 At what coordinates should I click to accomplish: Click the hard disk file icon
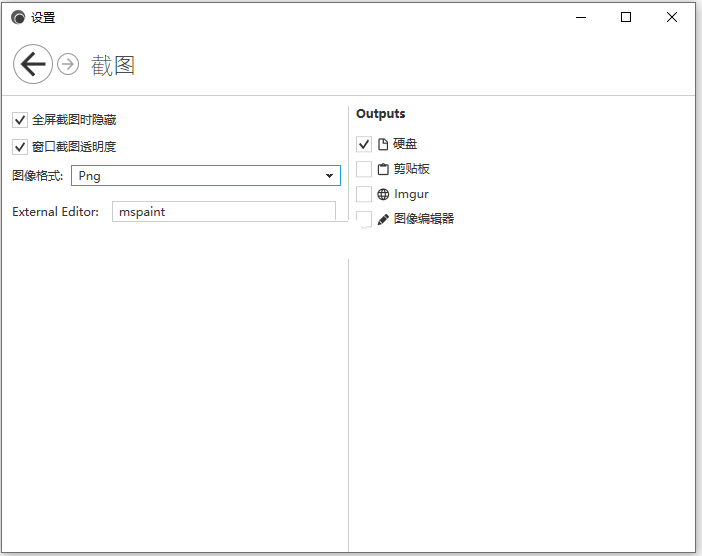[x=383, y=144]
